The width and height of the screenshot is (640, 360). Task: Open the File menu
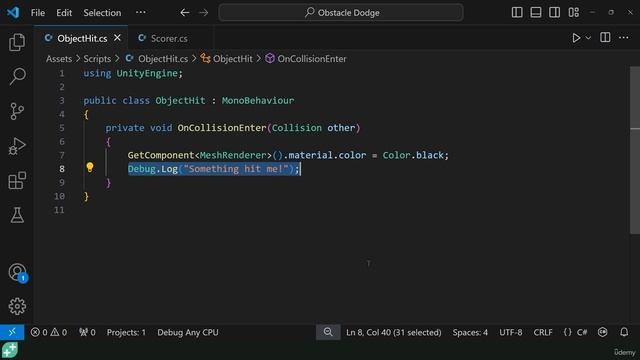click(38, 13)
